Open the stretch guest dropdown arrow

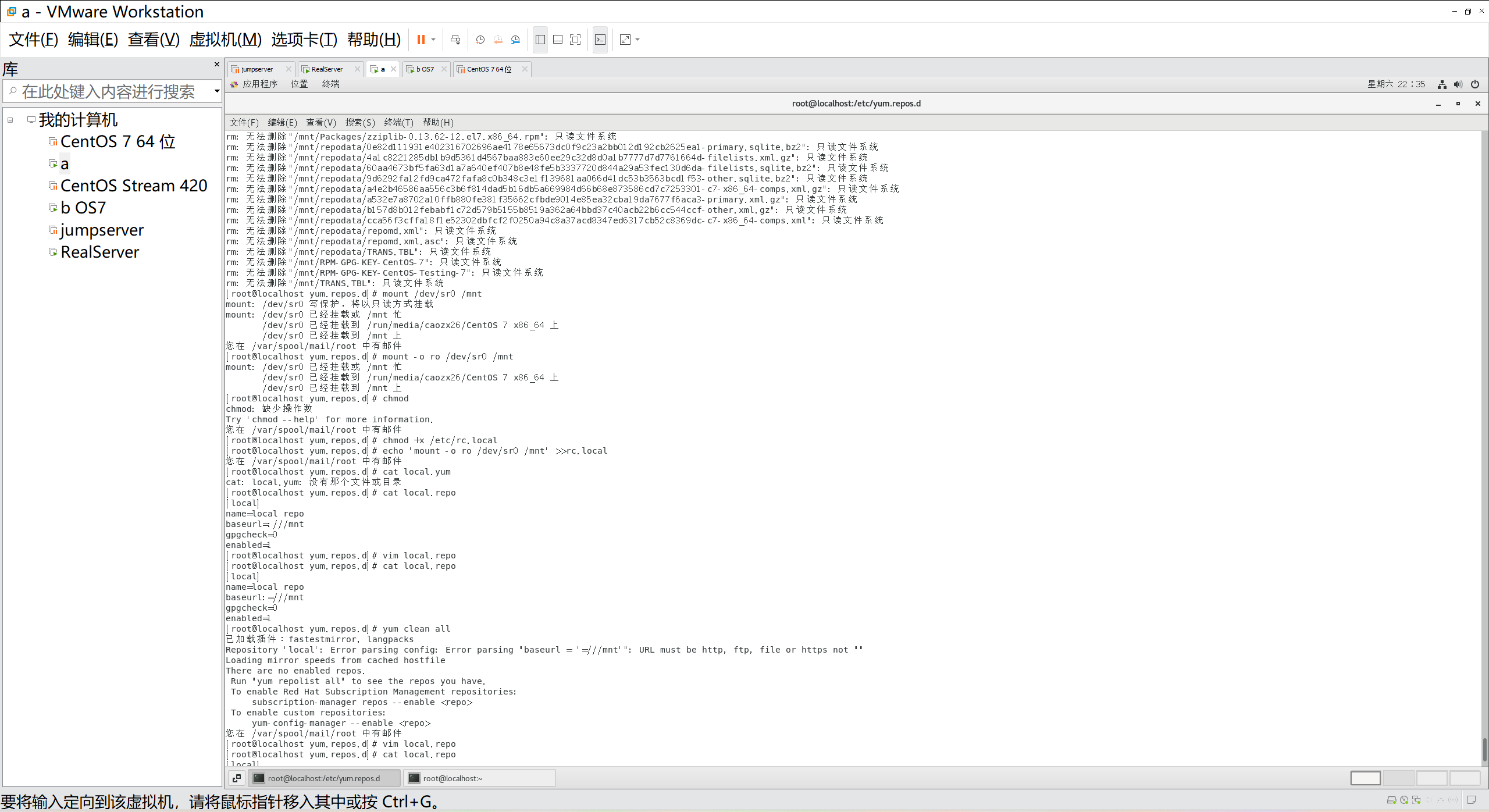[x=638, y=40]
